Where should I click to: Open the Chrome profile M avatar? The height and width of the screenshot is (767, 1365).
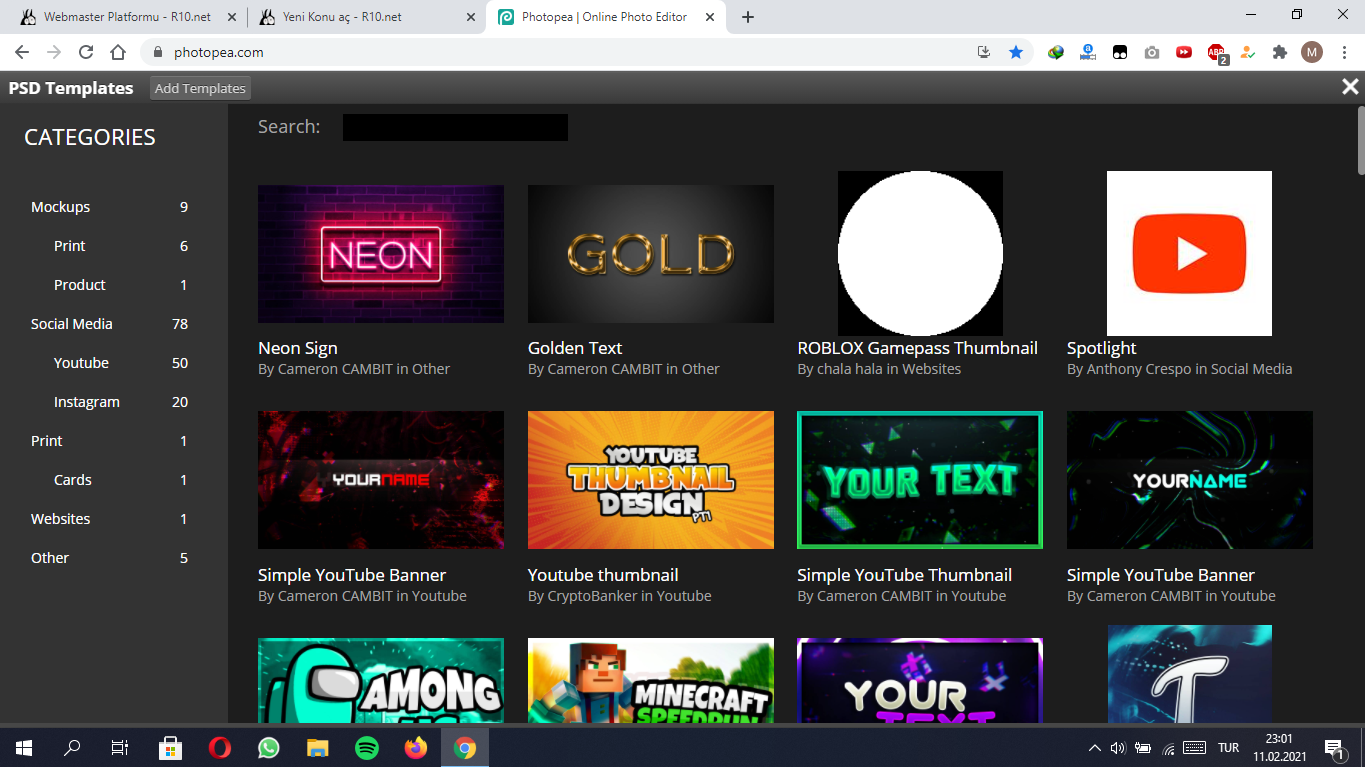(1312, 52)
